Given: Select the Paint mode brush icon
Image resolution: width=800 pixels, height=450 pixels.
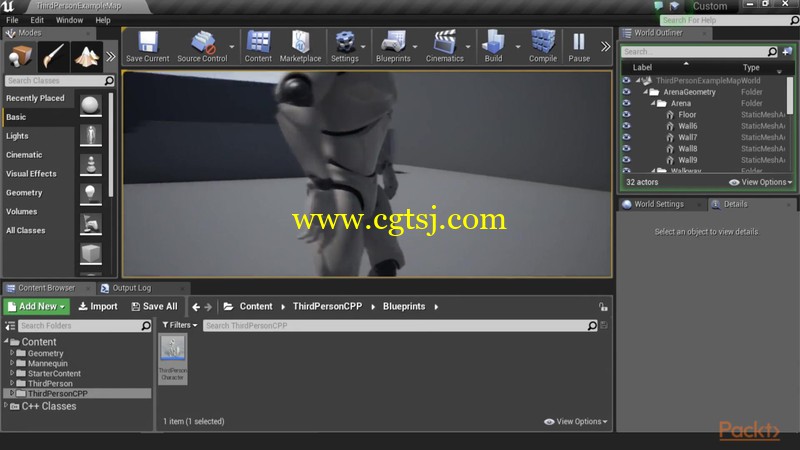Looking at the screenshot, I should [53, 56].
